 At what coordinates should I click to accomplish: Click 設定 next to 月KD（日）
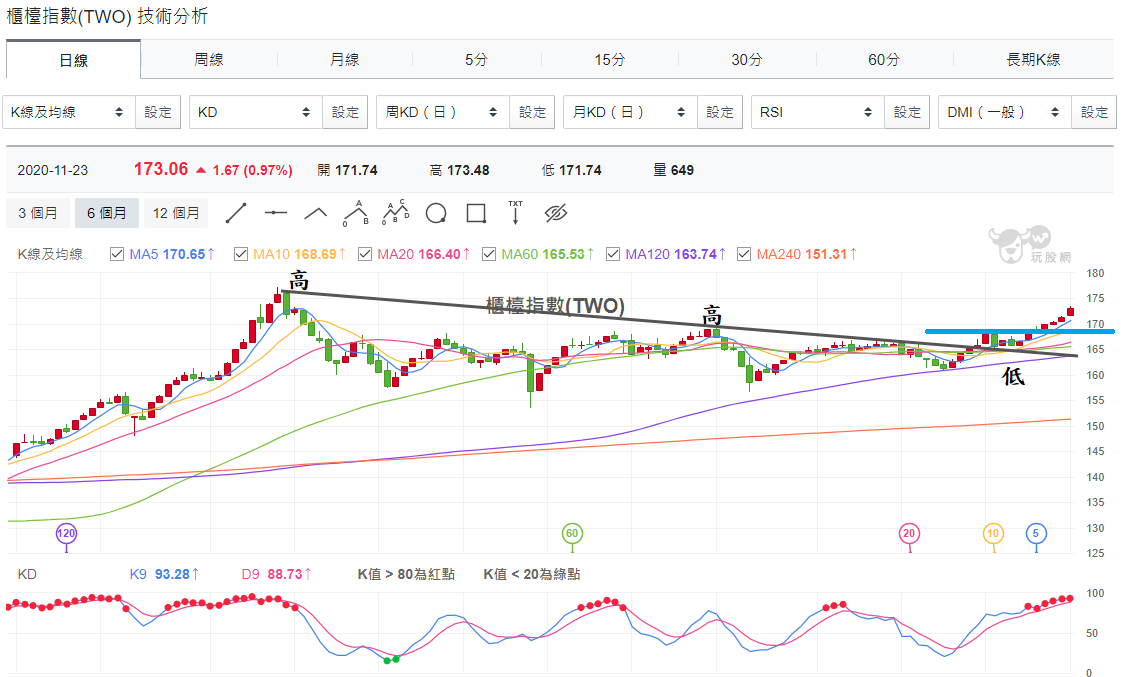tap(720, 113)
